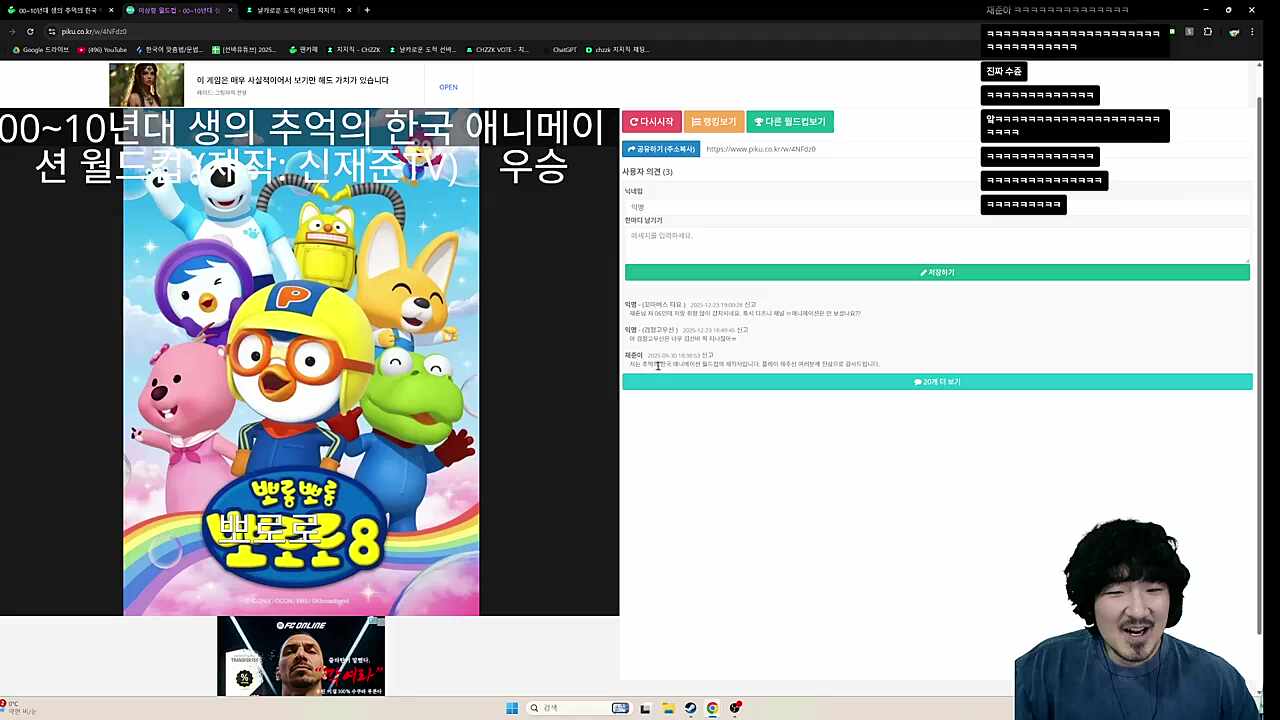Close the 날카로운 도적 선배 tab
This screenshot has width=1280, height=720.
(349, 10)
